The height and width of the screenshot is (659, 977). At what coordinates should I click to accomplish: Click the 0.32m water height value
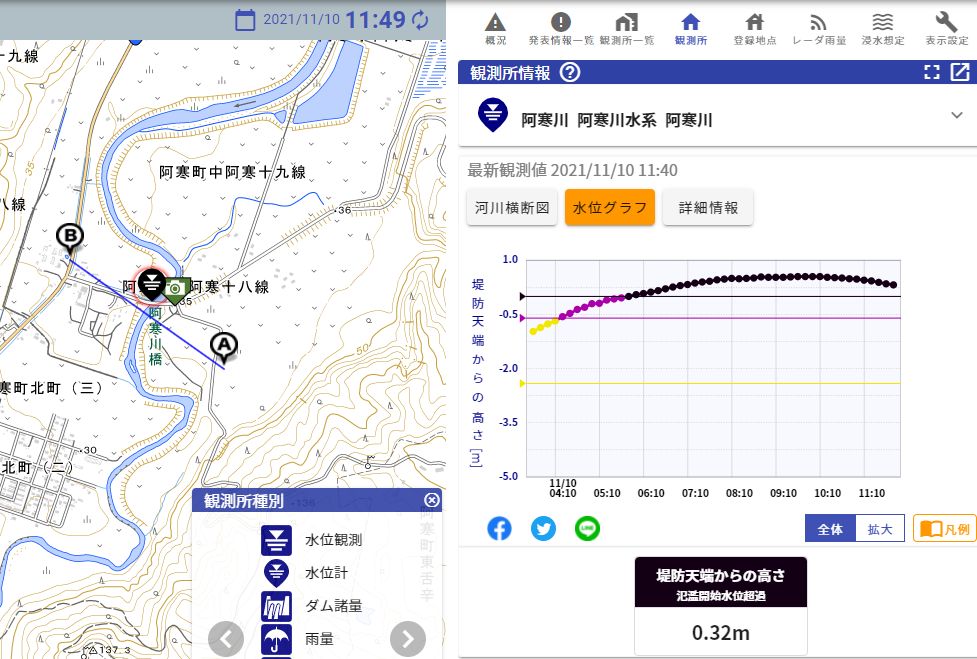pos(720,633)
